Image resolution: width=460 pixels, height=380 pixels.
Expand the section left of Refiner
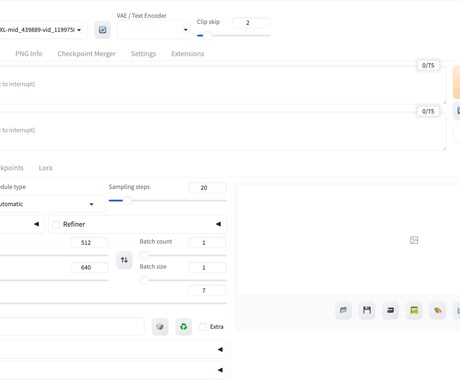(36, 224)
